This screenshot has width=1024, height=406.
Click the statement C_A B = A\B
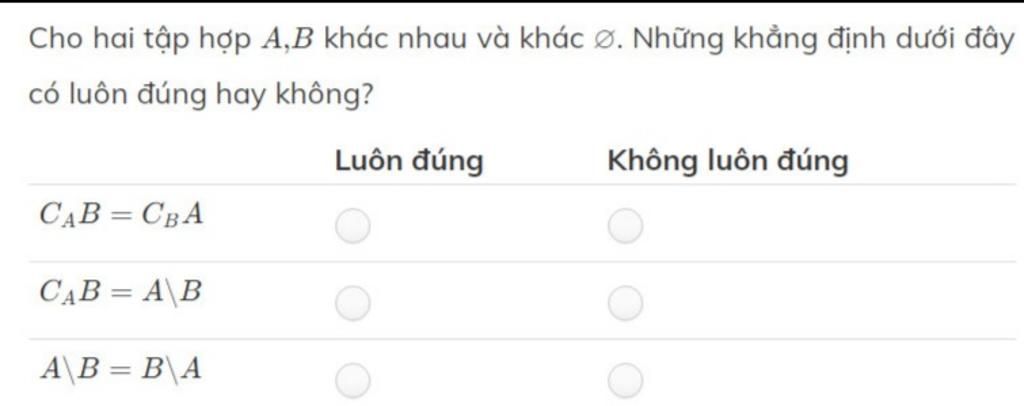pos(121,291)
